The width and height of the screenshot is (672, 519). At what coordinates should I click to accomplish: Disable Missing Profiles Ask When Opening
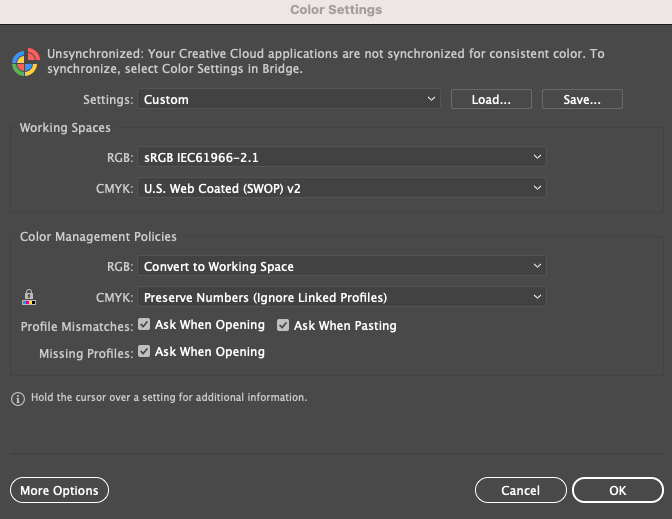coord(144,351)
